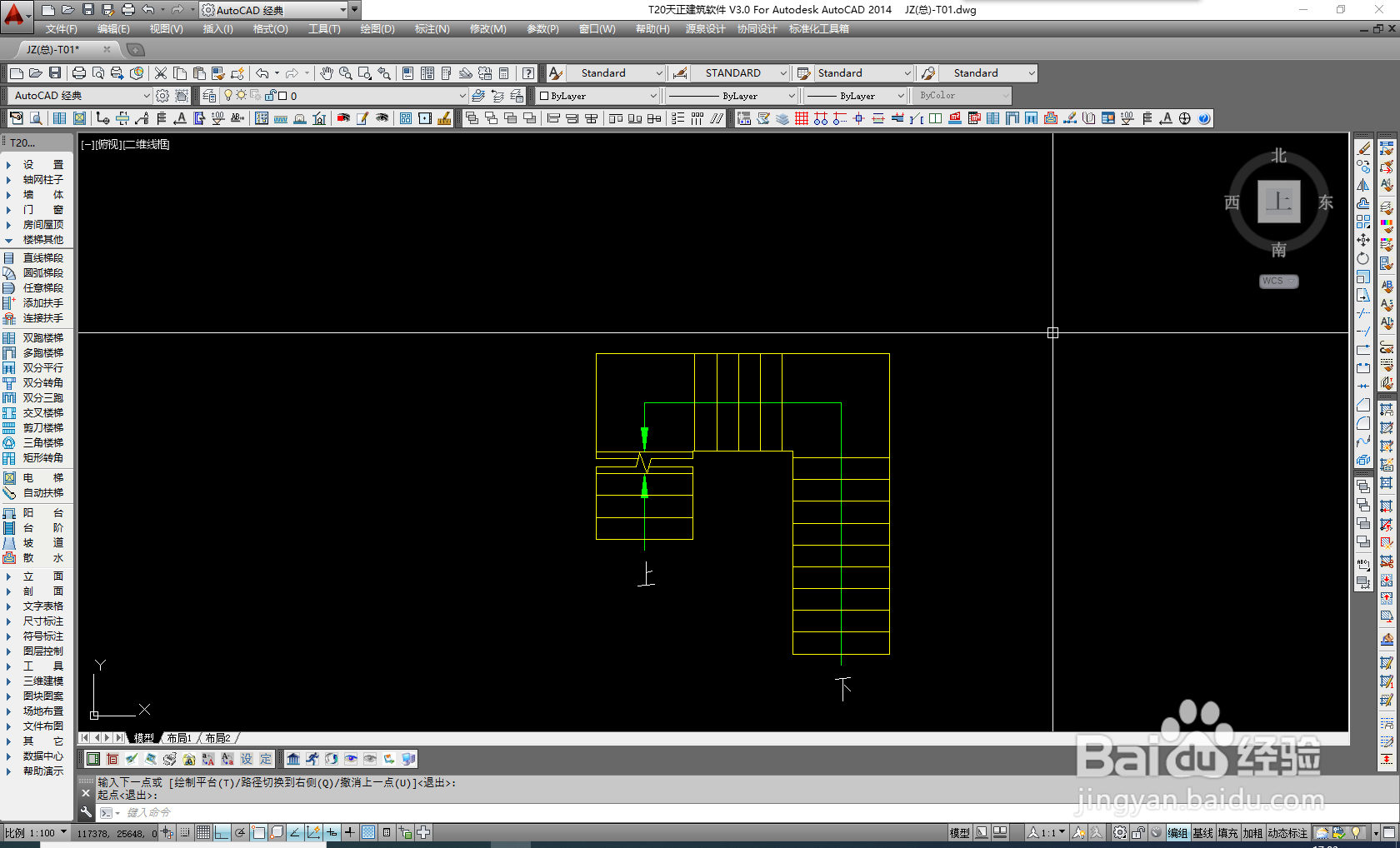Click the Rotate tool in the modify toolbar
The image size is (1400, 848).
click(x=1363, y=258)
